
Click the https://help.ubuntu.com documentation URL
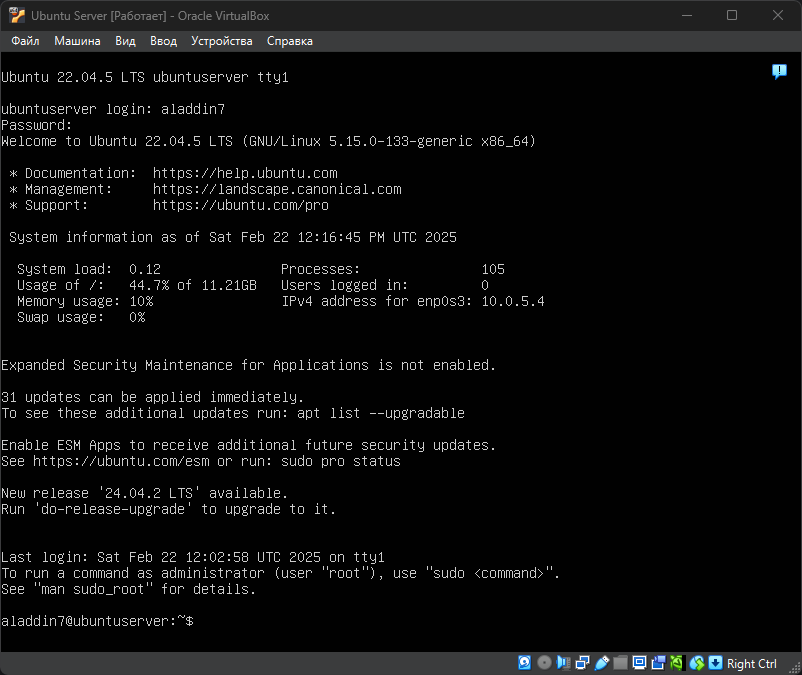pyautogui.click(x=245, y=173)
